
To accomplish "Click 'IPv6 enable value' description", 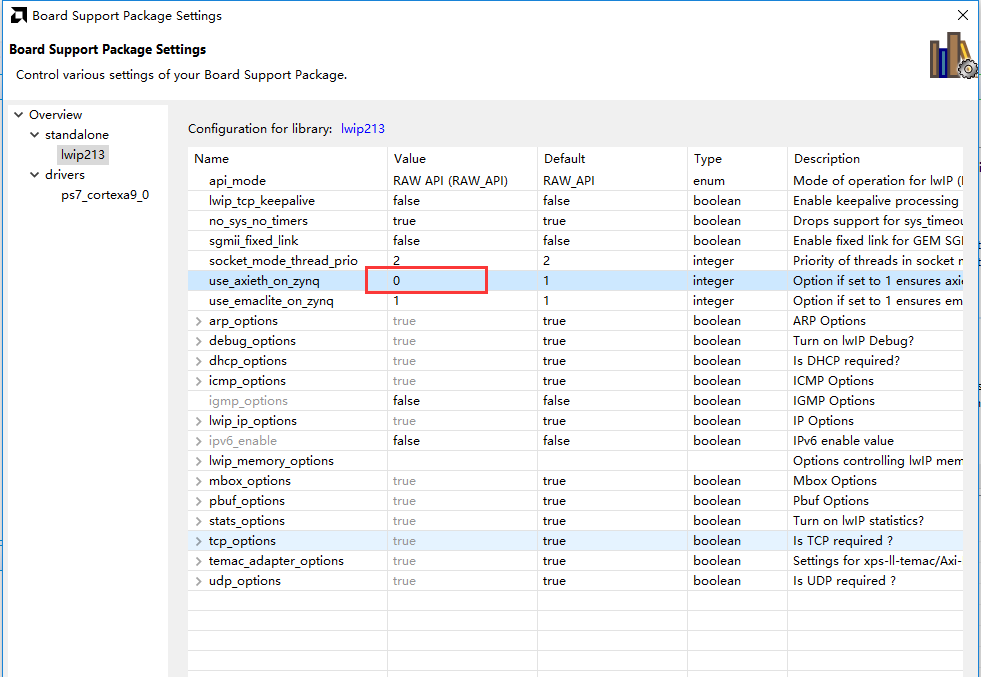I will coord(843,441).
